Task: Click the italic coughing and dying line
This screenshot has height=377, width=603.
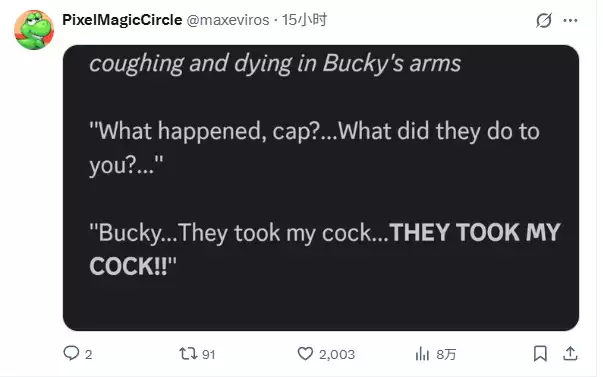Action: 275,64
